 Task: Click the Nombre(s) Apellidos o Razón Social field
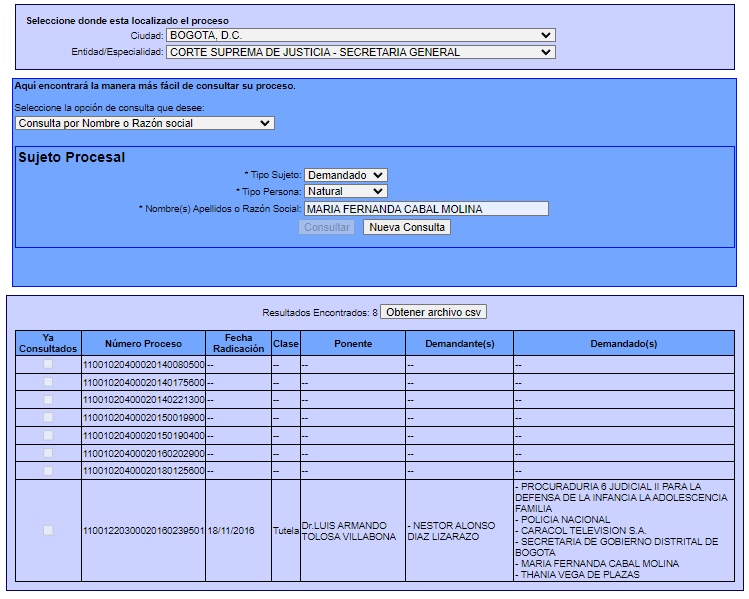[x=426, y=209]
